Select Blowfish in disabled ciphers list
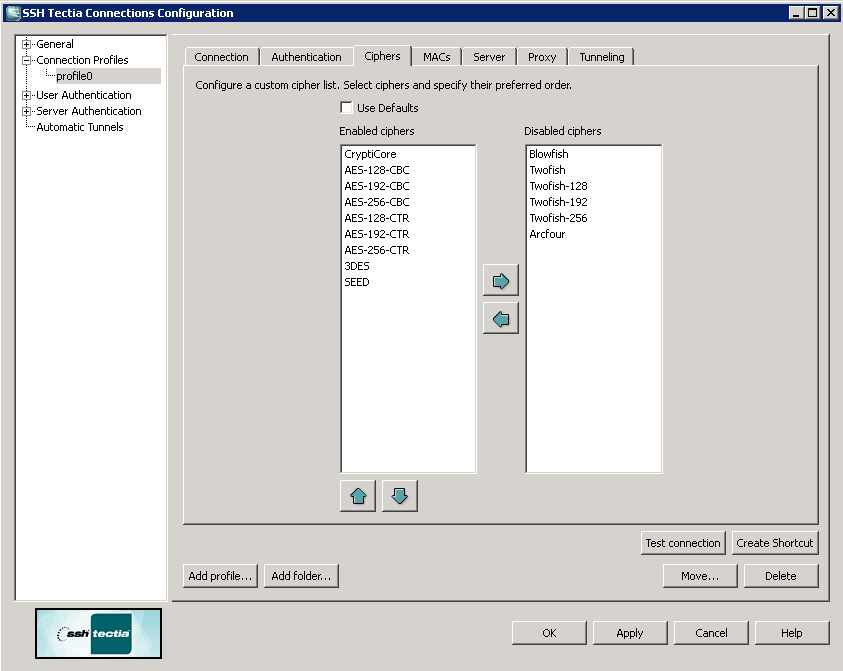 [x=548, y=154]
